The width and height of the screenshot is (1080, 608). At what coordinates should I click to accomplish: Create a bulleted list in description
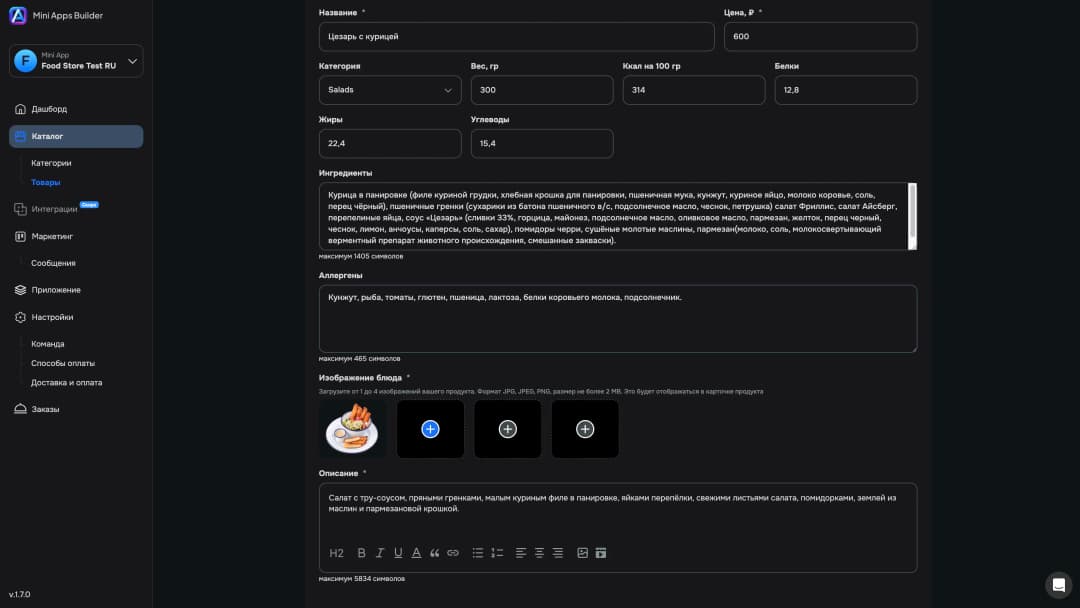(478, 553)
